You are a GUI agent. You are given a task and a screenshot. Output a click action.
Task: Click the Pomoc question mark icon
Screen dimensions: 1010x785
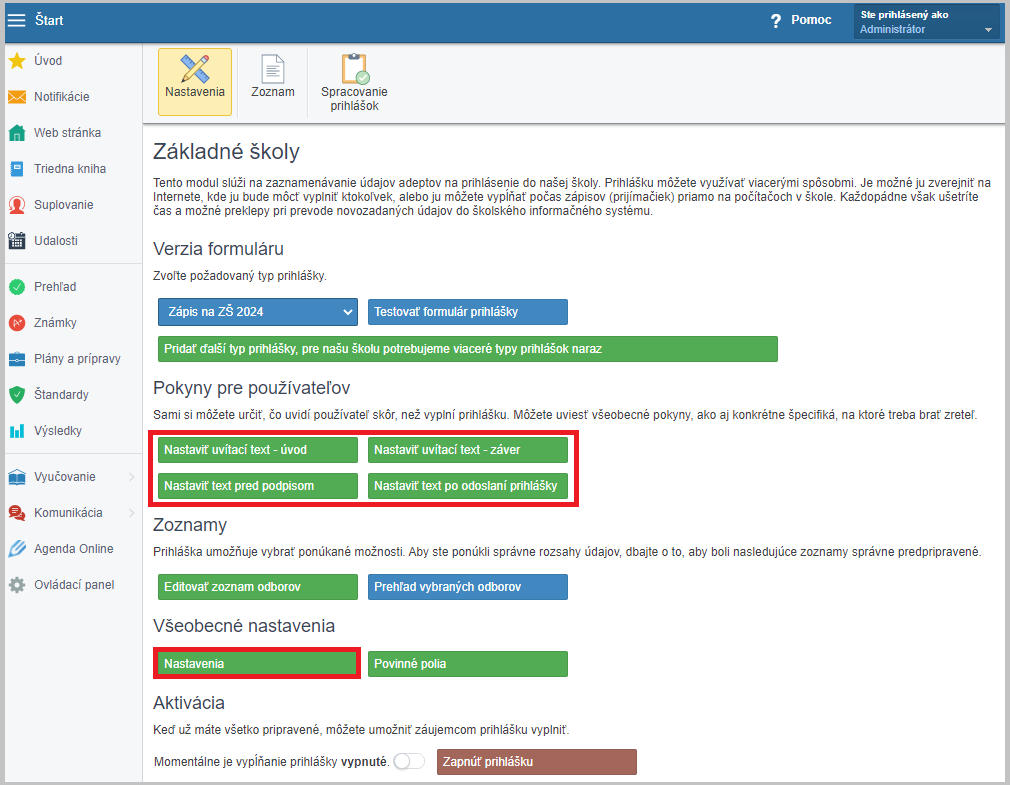point(776,21)
